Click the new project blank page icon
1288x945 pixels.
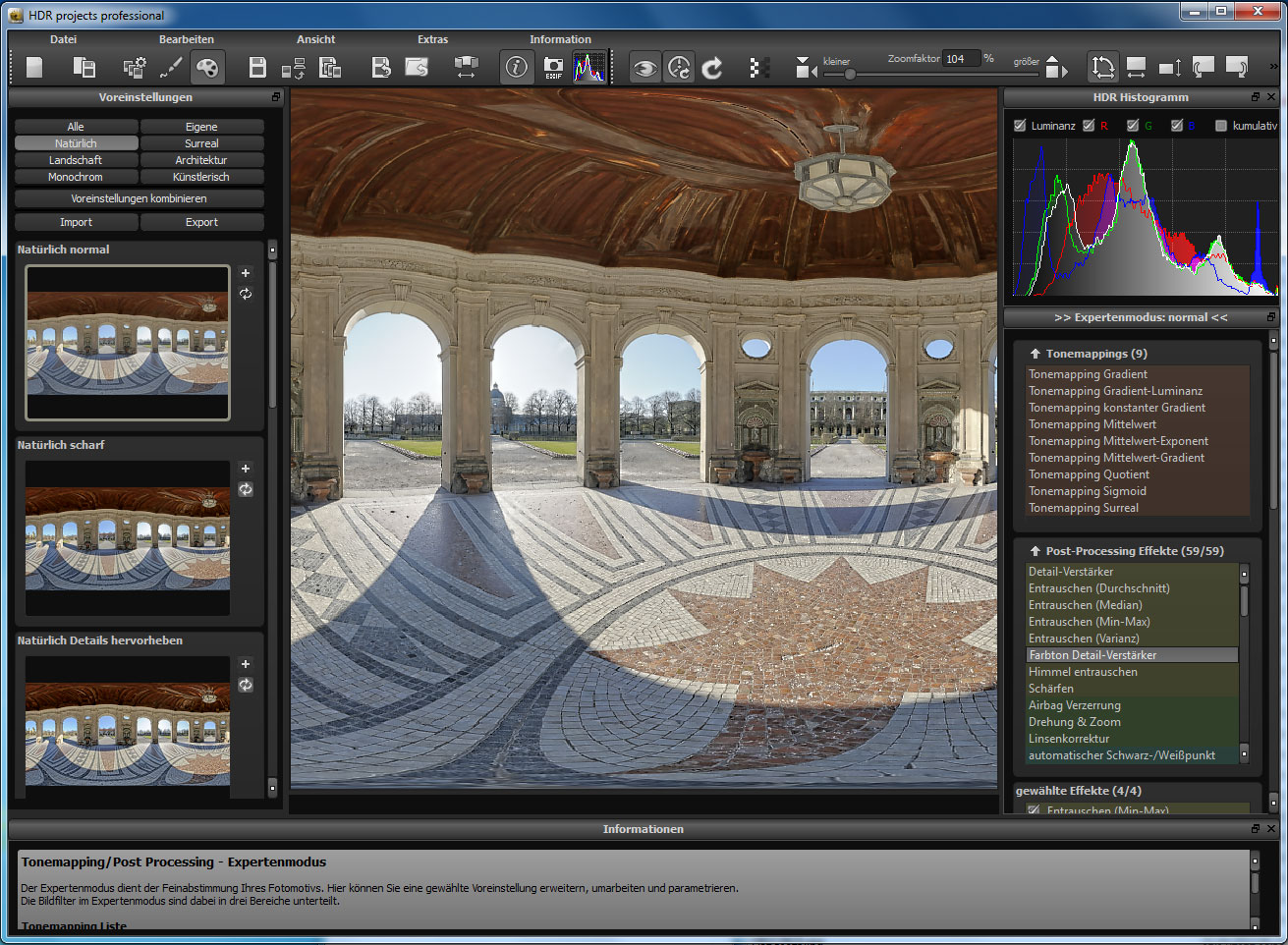[34, 67]
